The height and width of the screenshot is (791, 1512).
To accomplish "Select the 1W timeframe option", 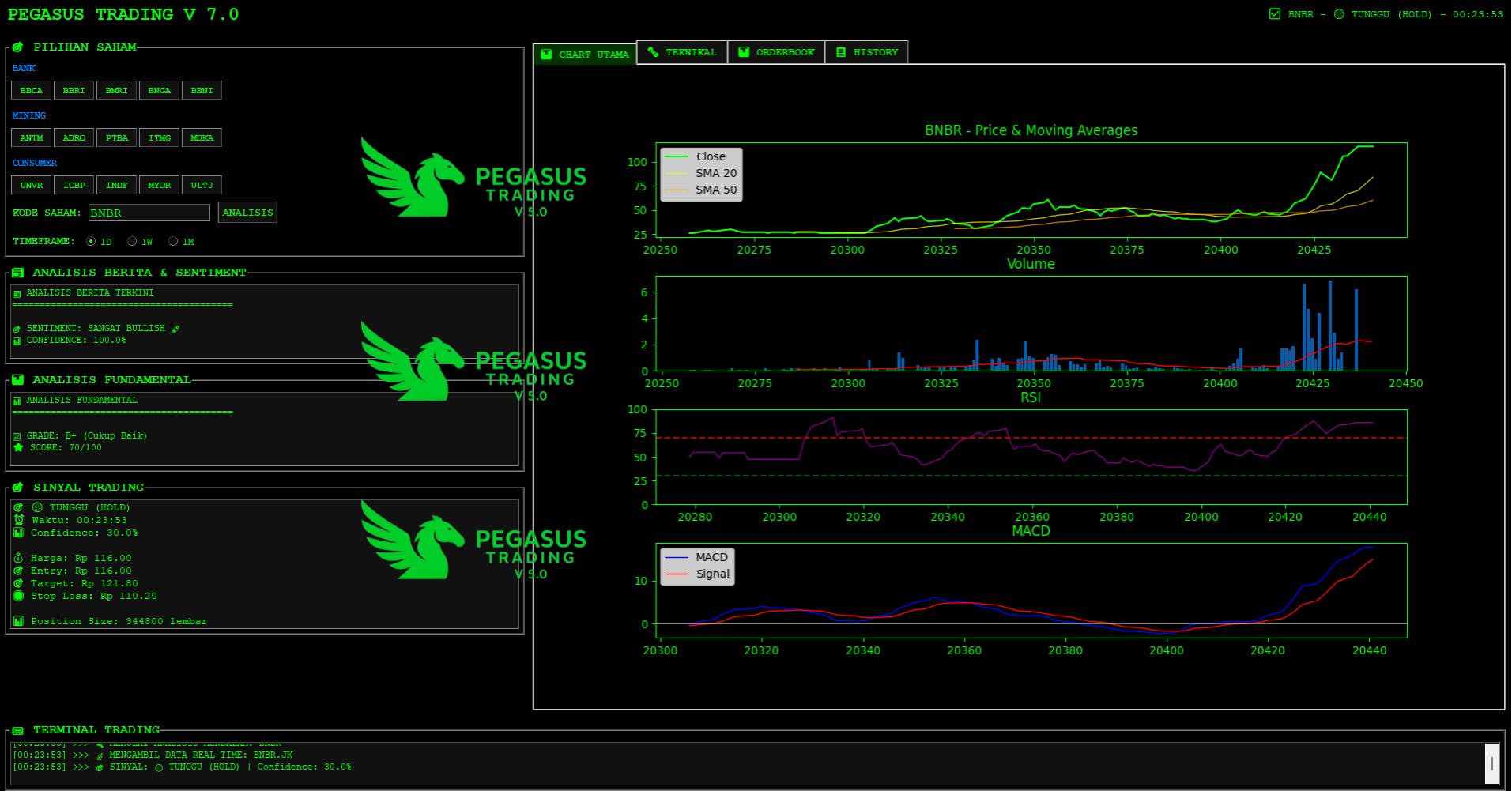I will pos(132,242).
